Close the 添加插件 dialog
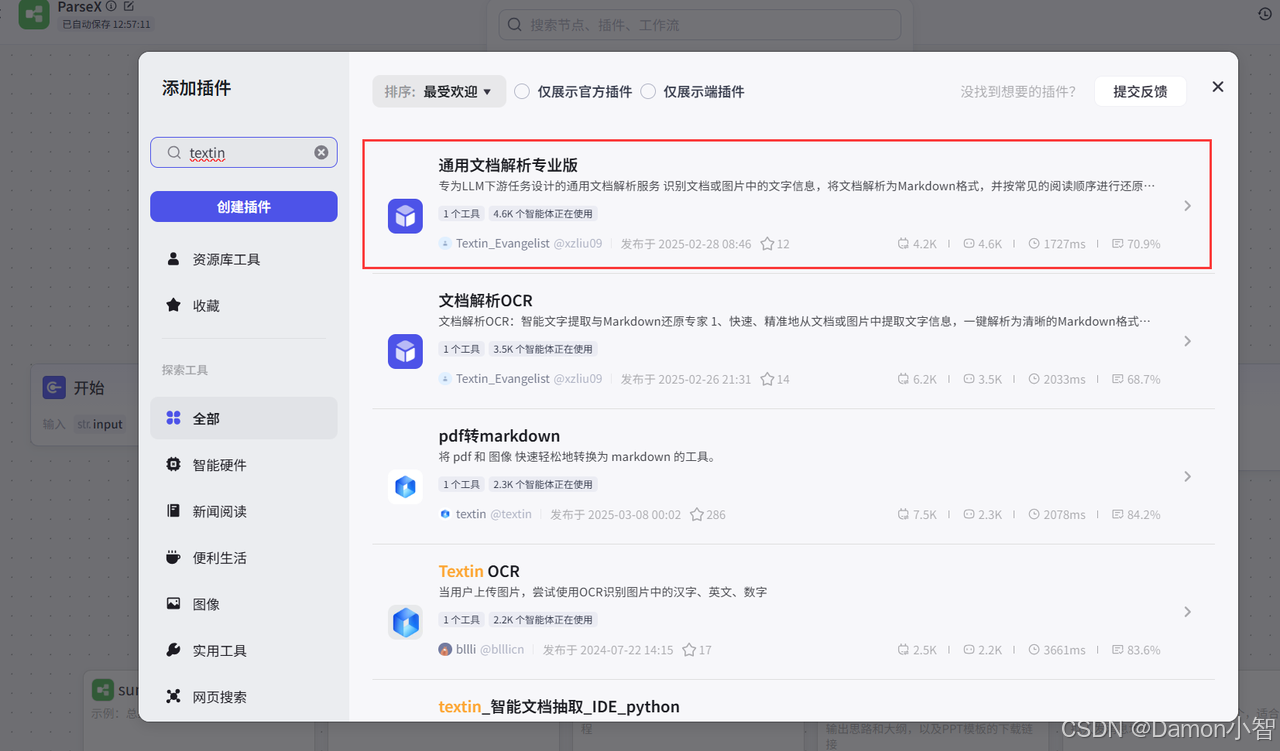 pyautogui.click(x=1218, y=87)
